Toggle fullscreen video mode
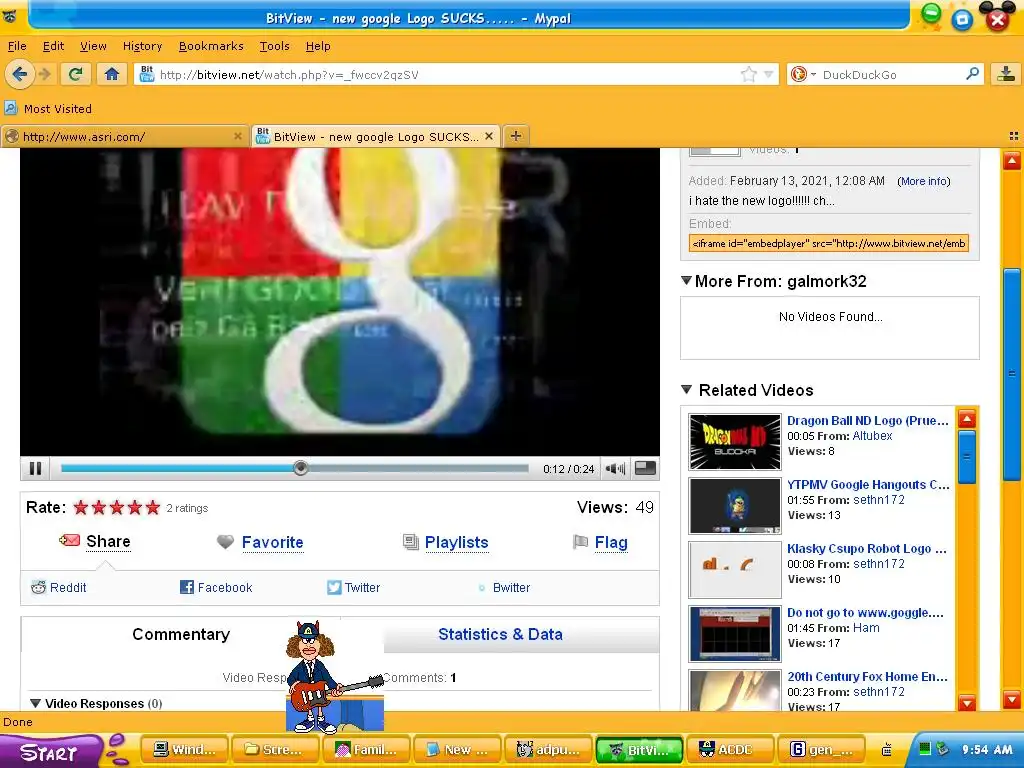This screenshot has width=1024, height=768. tap(645, 468)
